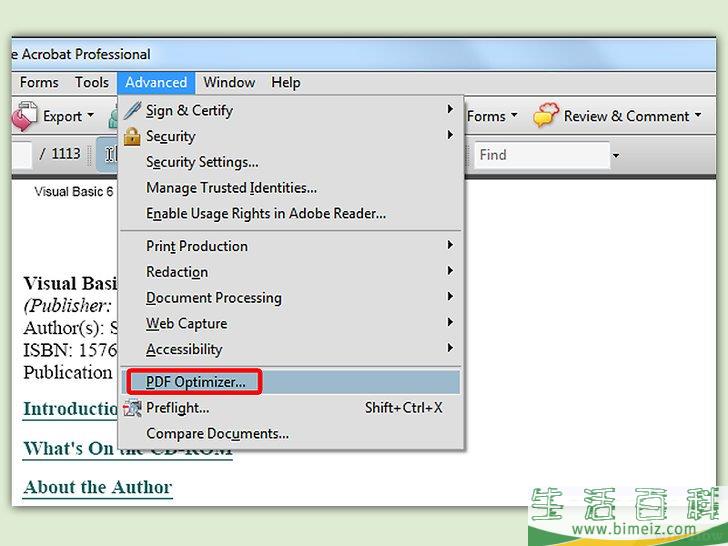The width and height of the screenshot is (728, 546).
Task: Click the Preflight icon in menu
Action: coord(132,408)
